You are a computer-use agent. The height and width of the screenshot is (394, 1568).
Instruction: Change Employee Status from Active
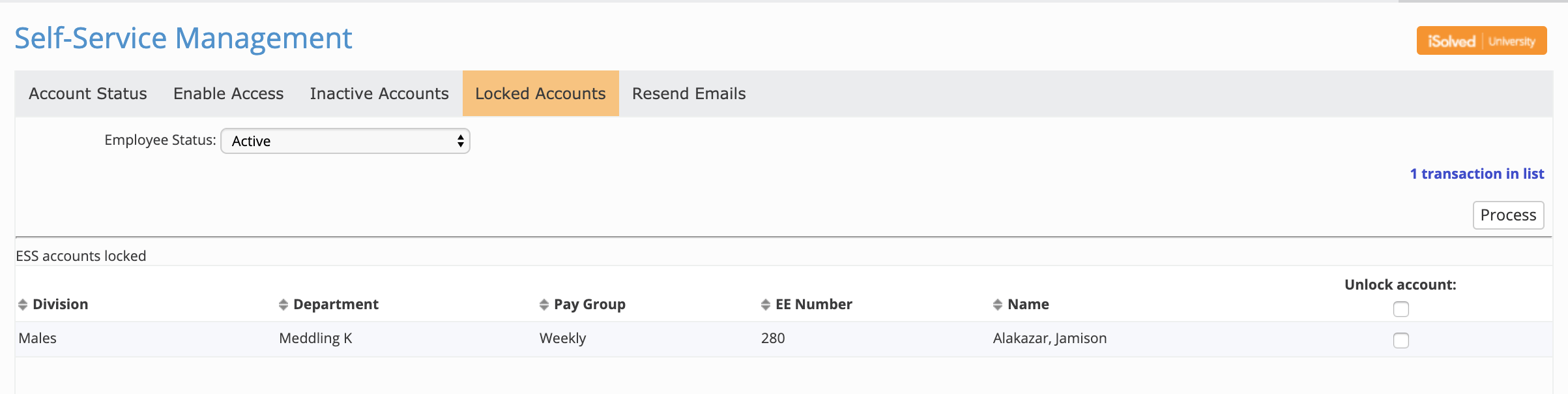click(x=345, y=141)
